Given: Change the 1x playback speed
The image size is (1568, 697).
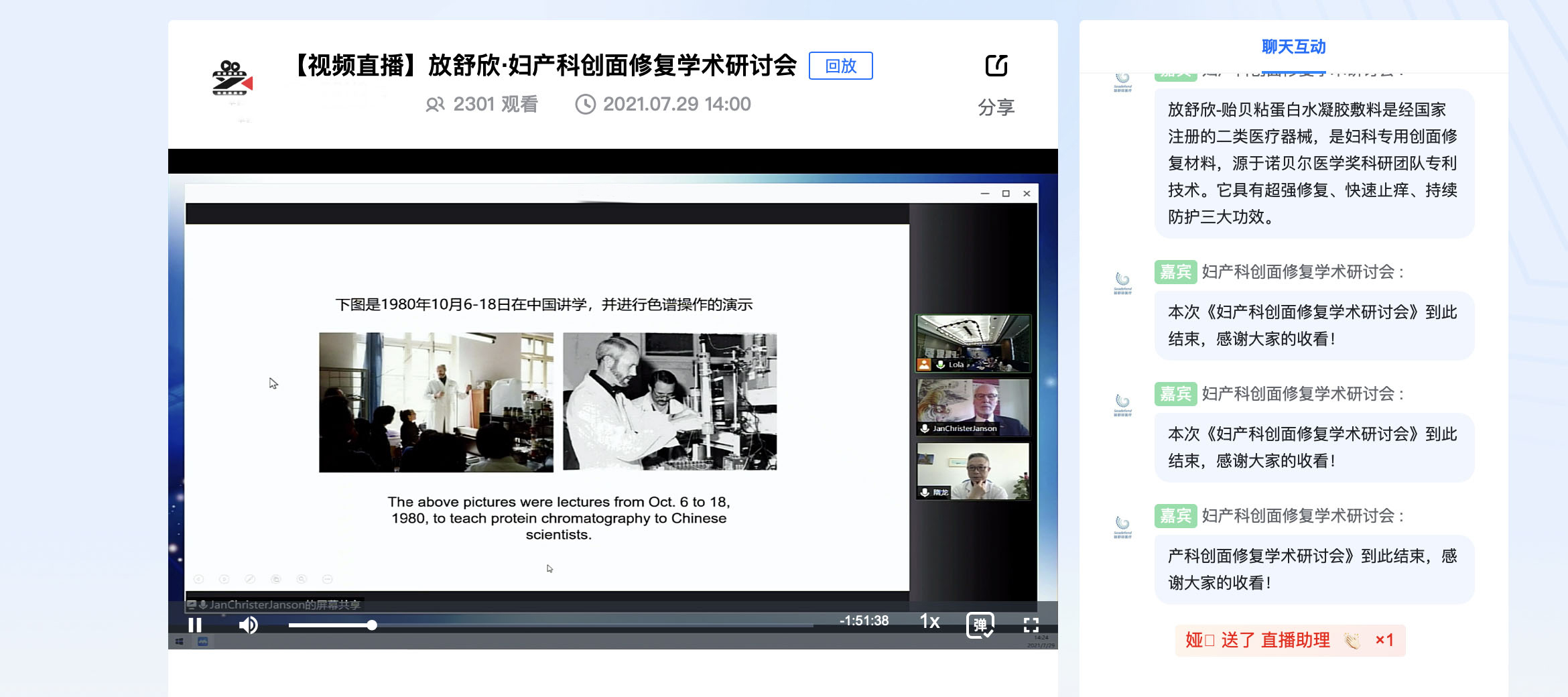Looking at the screenshot, I should coord(929,621).
